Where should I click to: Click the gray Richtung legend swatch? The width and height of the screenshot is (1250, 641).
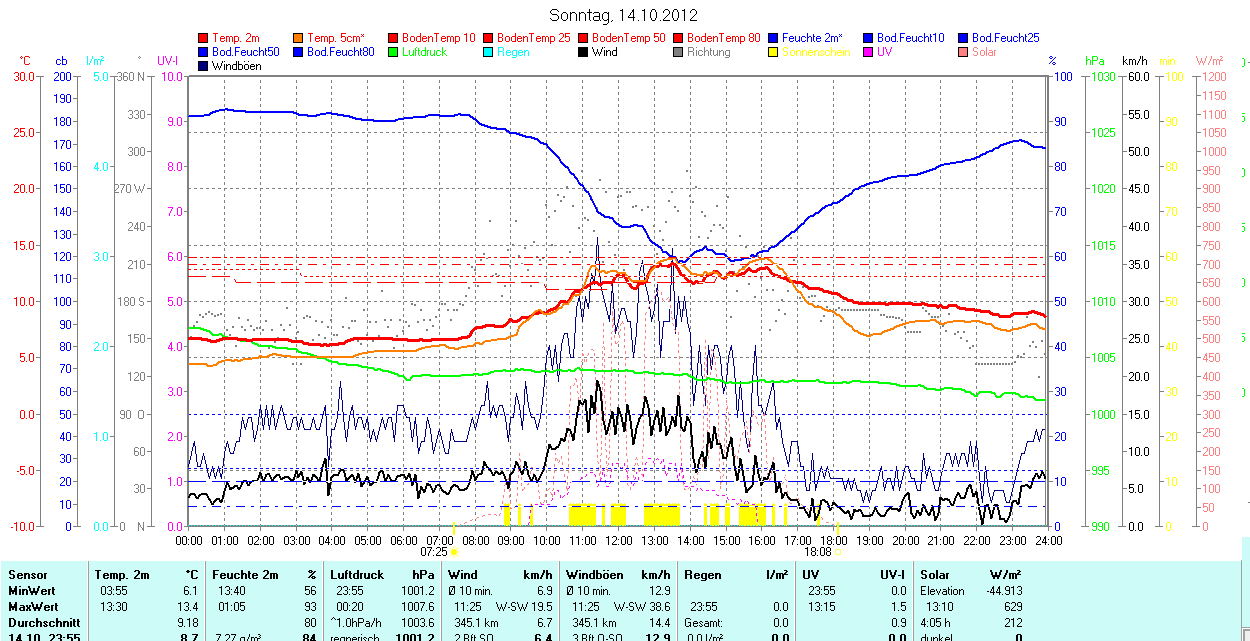pos(679,52)
